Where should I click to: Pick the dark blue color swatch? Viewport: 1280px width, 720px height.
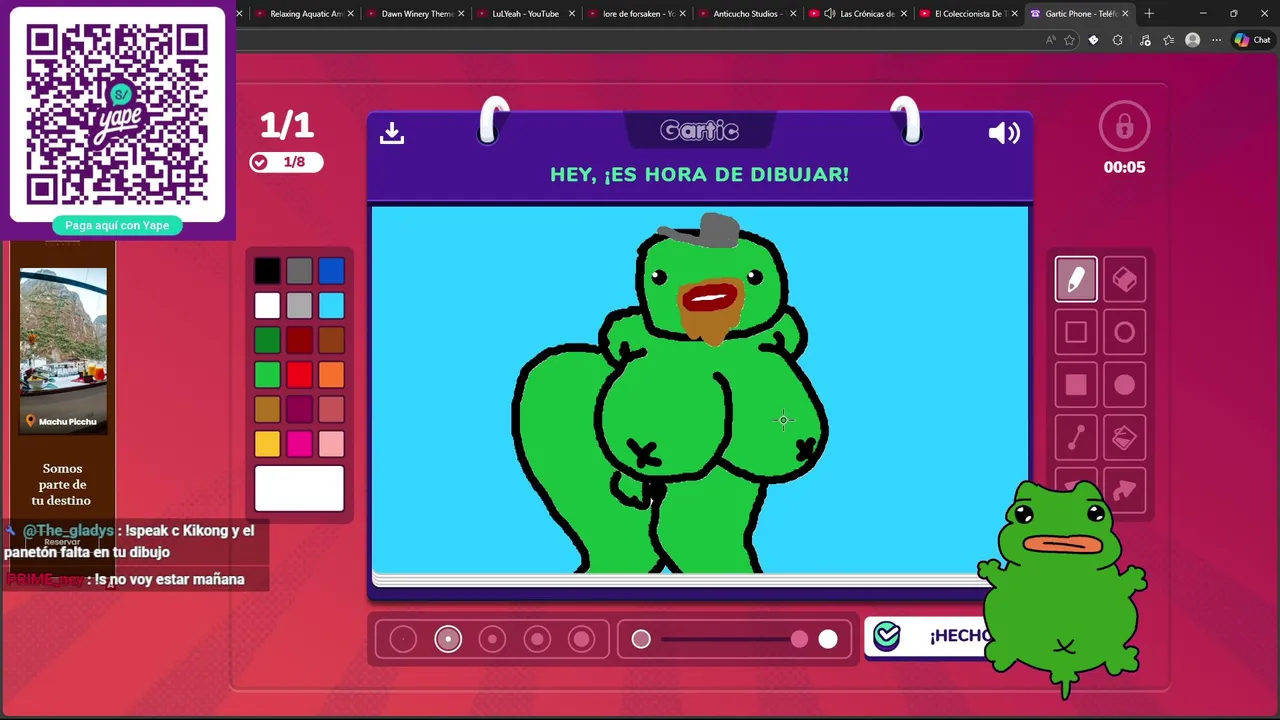point(331,271)
